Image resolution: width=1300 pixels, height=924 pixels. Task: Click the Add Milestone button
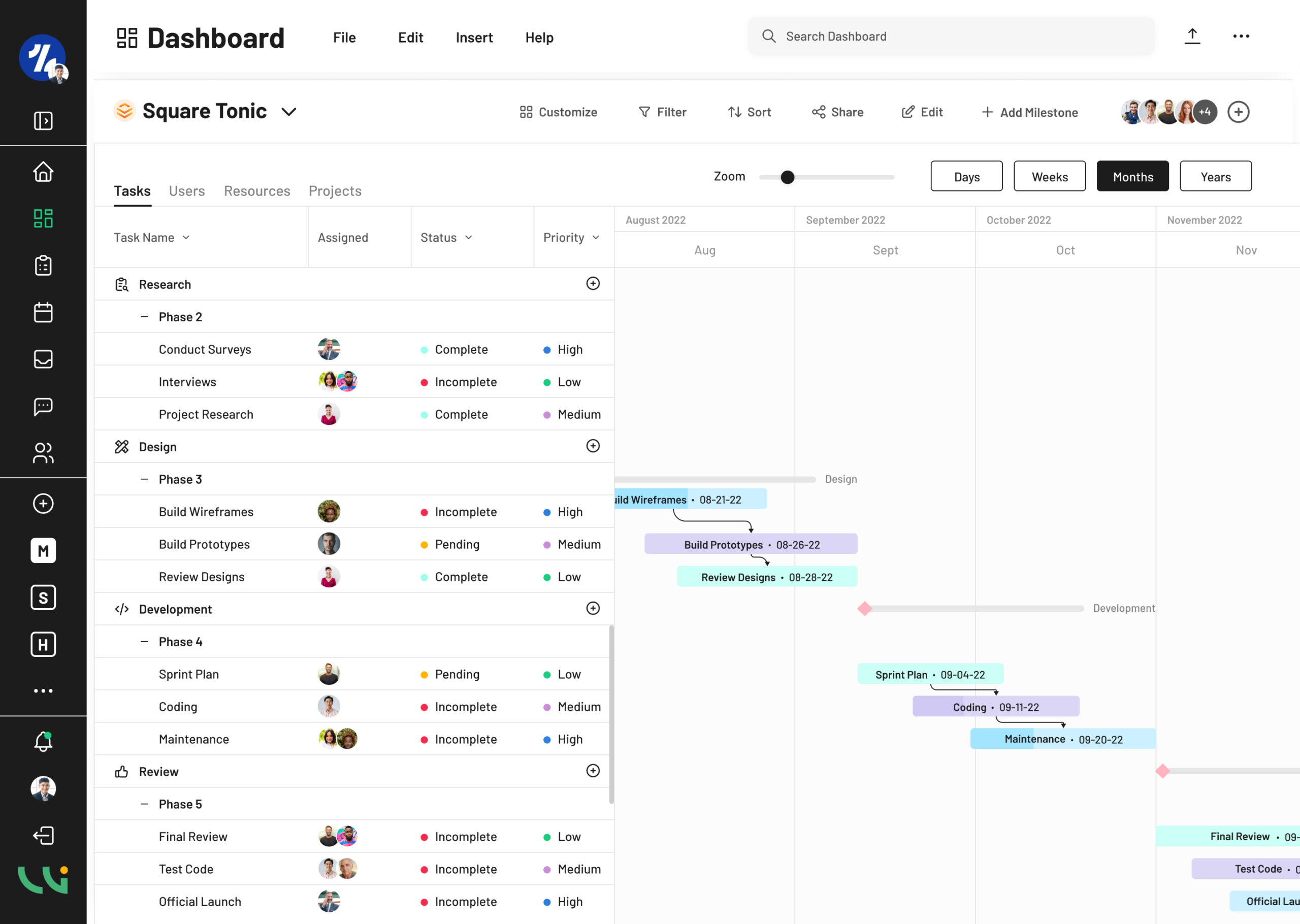tap(1029, 112)
